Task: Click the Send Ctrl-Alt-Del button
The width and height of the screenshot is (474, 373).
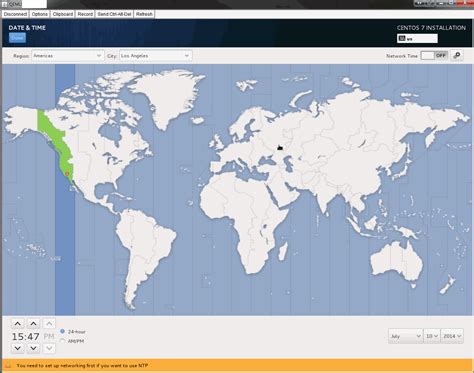Action: (x=114, y=14)
